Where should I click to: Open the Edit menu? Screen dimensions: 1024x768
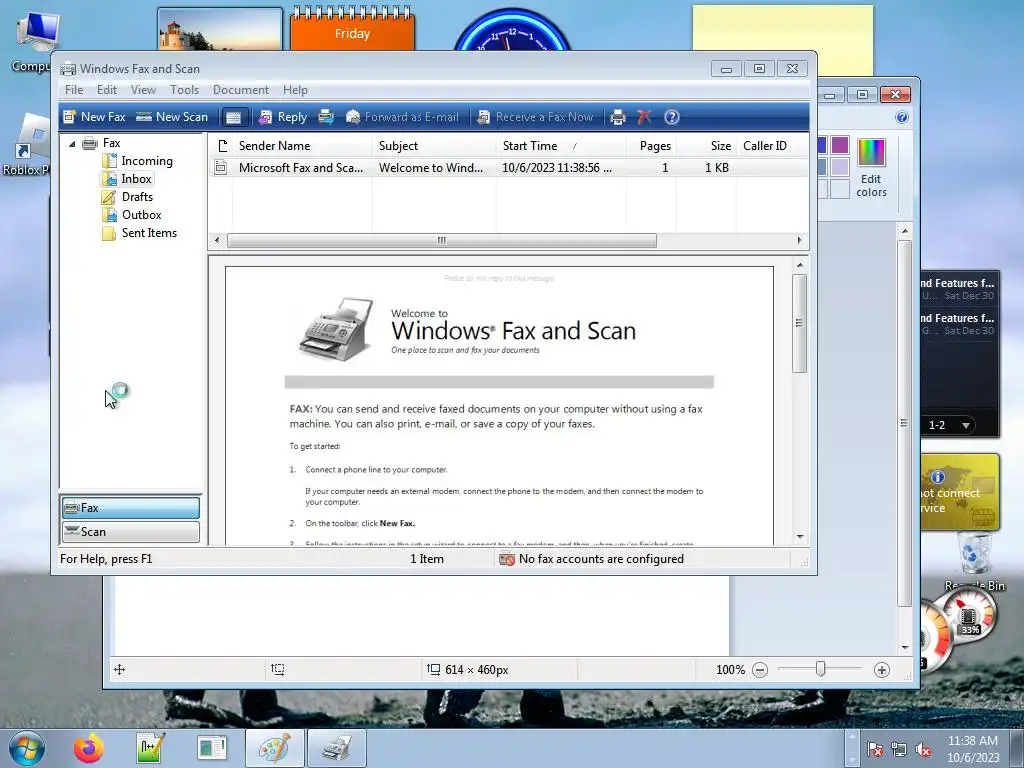[106, 89]
